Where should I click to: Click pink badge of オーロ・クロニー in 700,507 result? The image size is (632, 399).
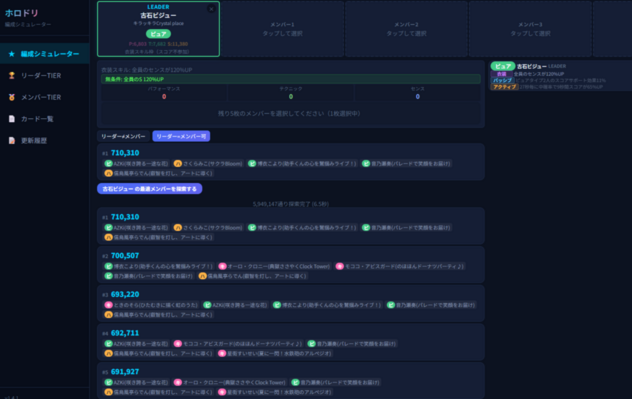tap(222, 266)
